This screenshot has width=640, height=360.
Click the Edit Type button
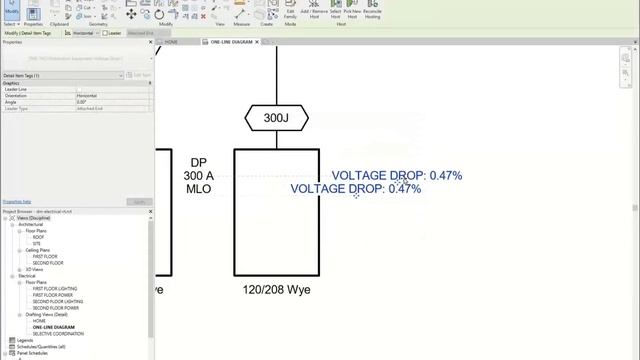(139, 76)
